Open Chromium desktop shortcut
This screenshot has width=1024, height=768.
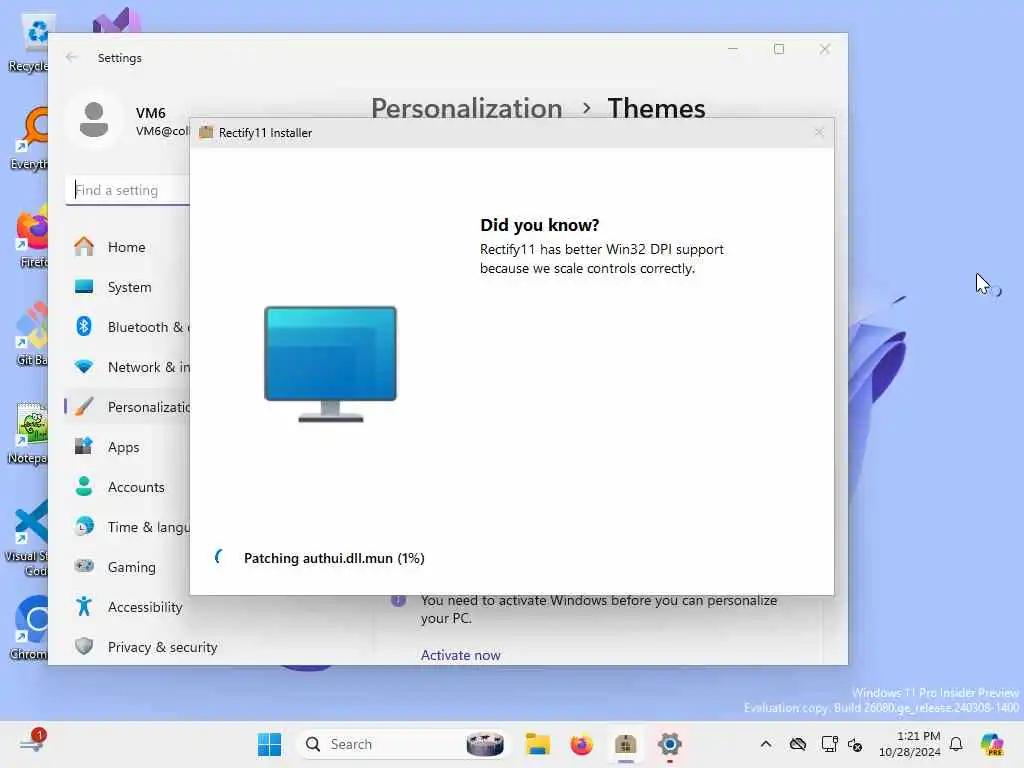coord(29,628)
